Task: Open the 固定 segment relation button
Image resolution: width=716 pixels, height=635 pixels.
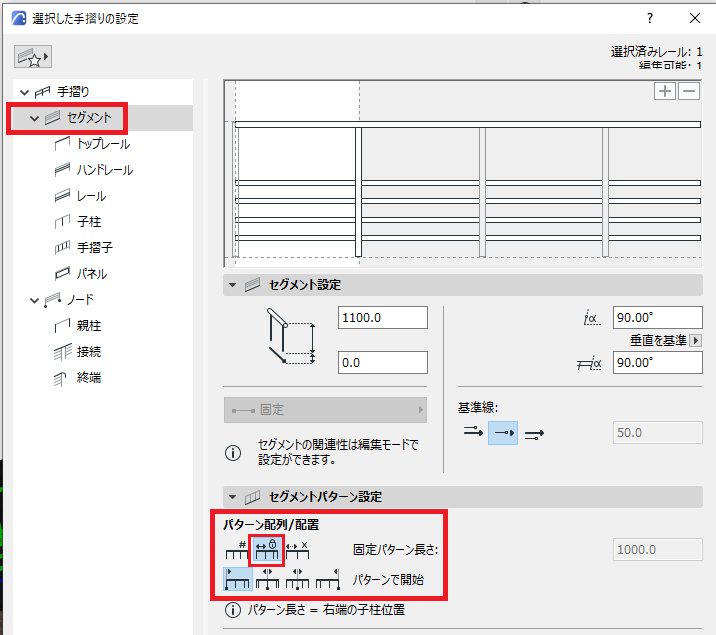Action: click(325, 410)
